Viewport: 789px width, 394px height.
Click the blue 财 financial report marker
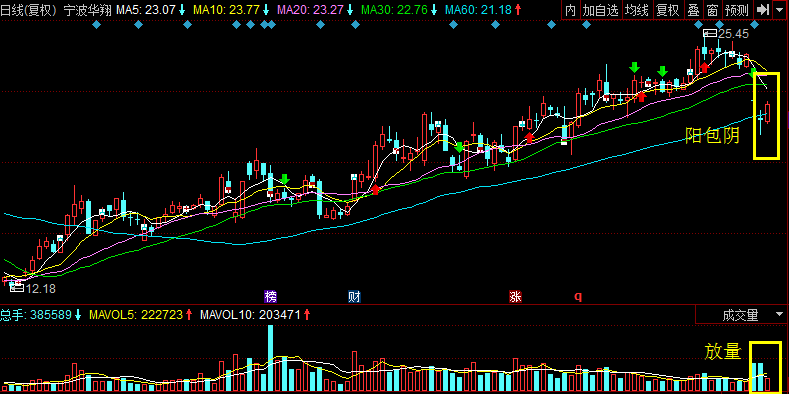tap(354, 296)
